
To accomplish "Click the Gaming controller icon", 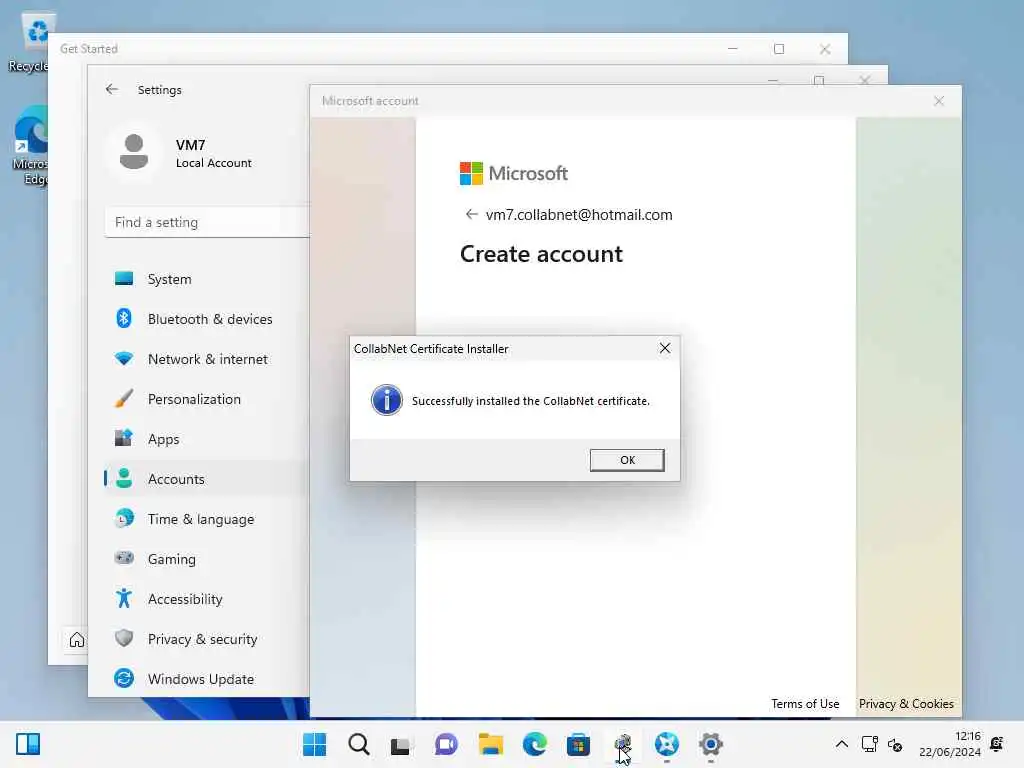I will click(124, 558).
